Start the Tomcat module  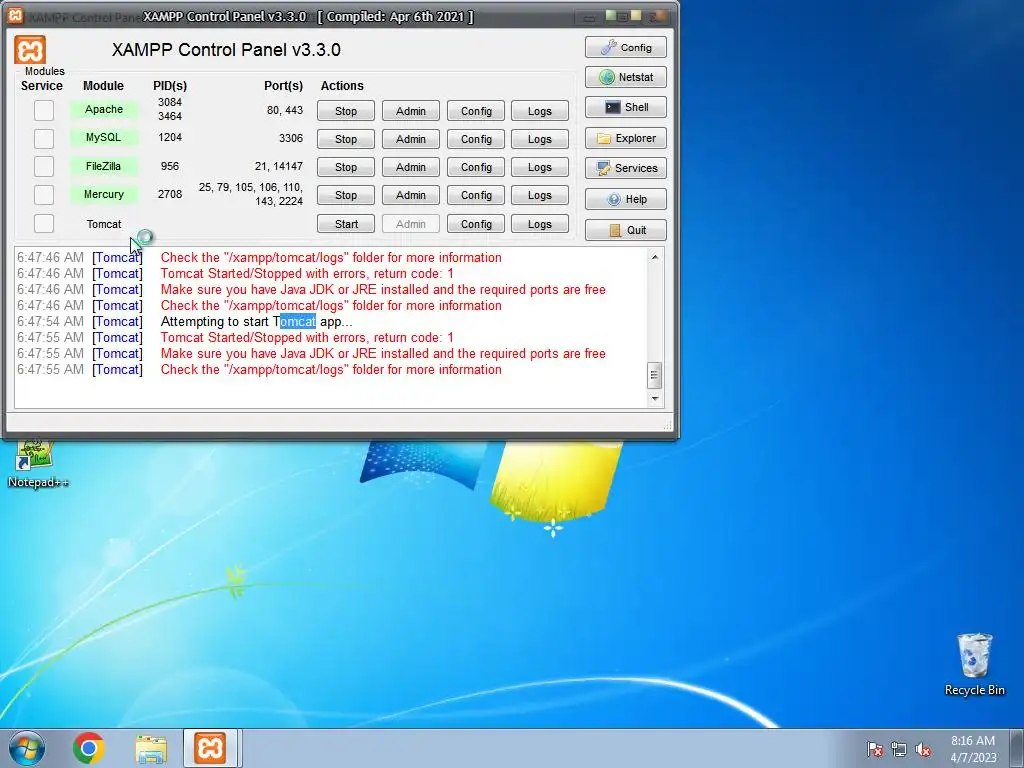coord(346,224)
